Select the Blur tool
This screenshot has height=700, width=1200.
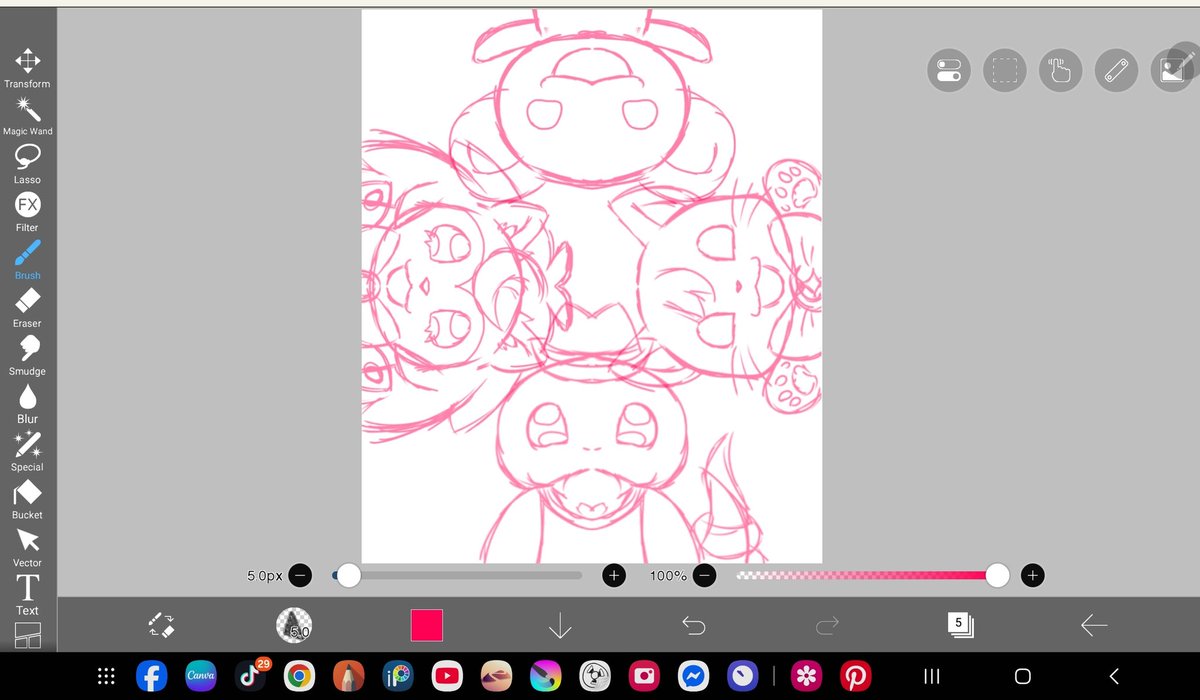coord(27,404)
